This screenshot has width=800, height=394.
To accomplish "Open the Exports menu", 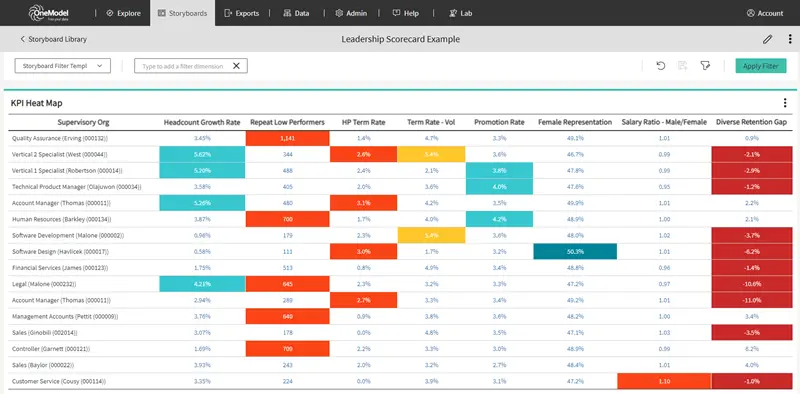I will (x=241, y=13).
